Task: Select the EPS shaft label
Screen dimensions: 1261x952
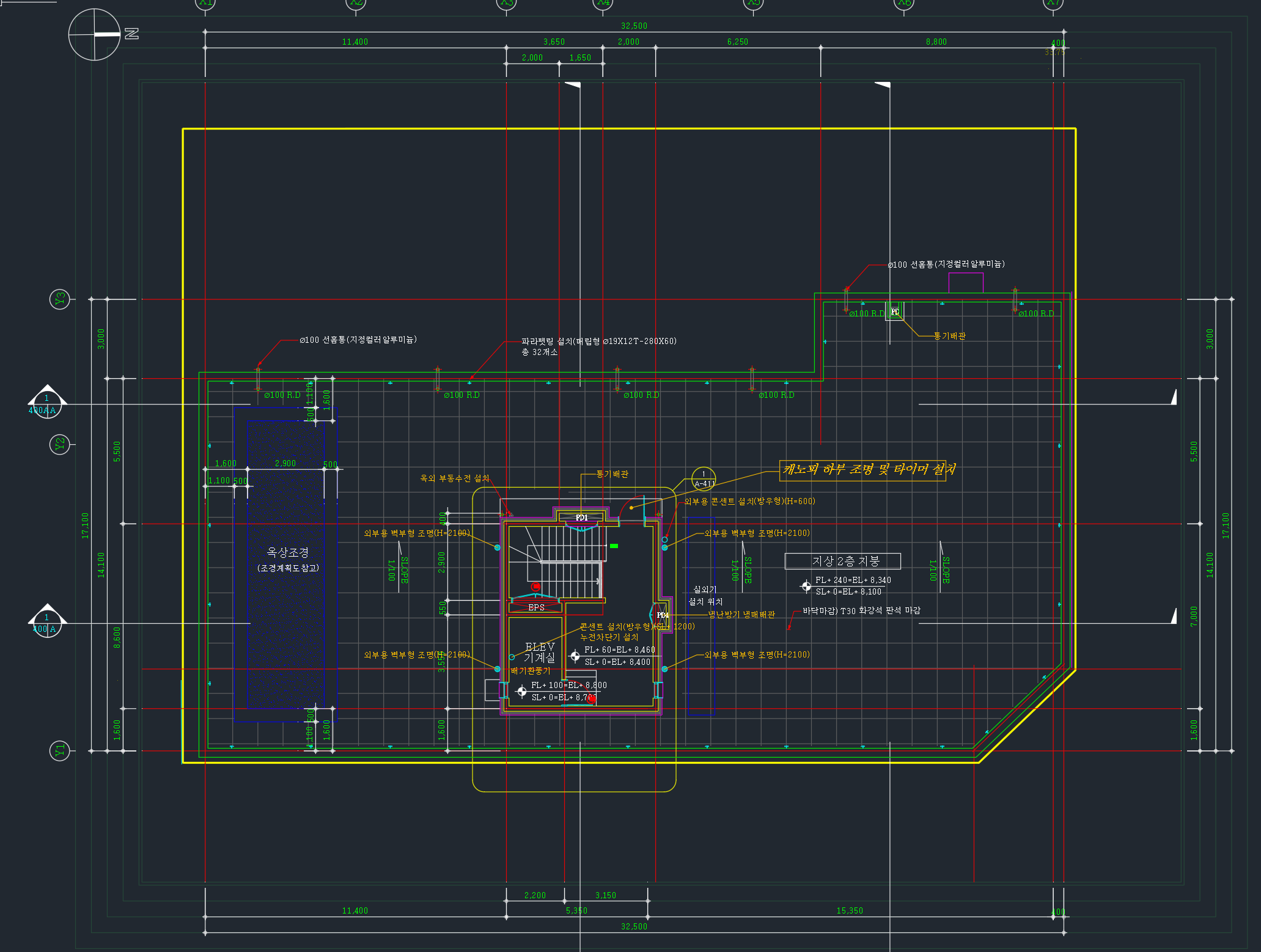Action: [x=536, y=607]
